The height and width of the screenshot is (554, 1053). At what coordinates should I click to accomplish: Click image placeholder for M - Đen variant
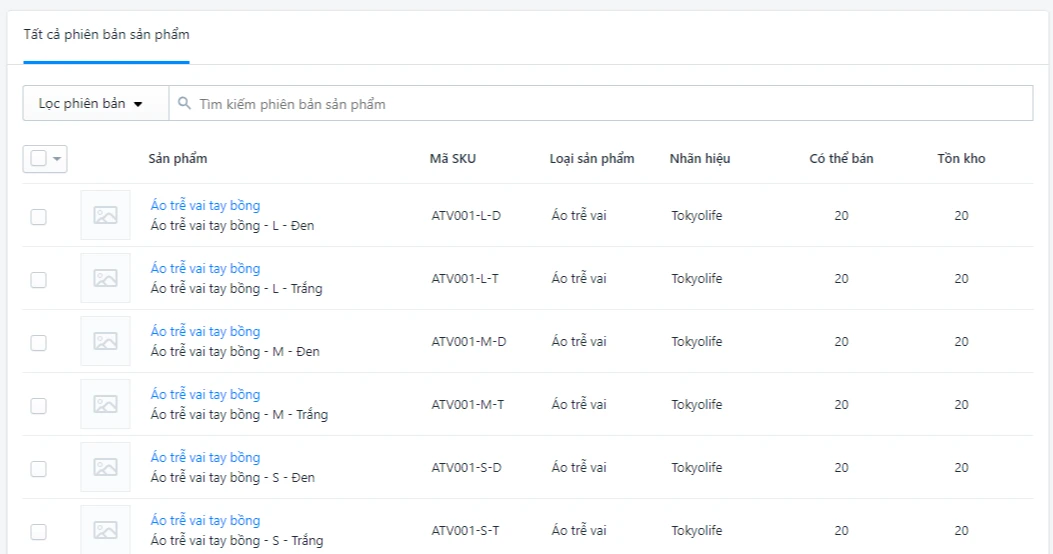coord(105,341)
